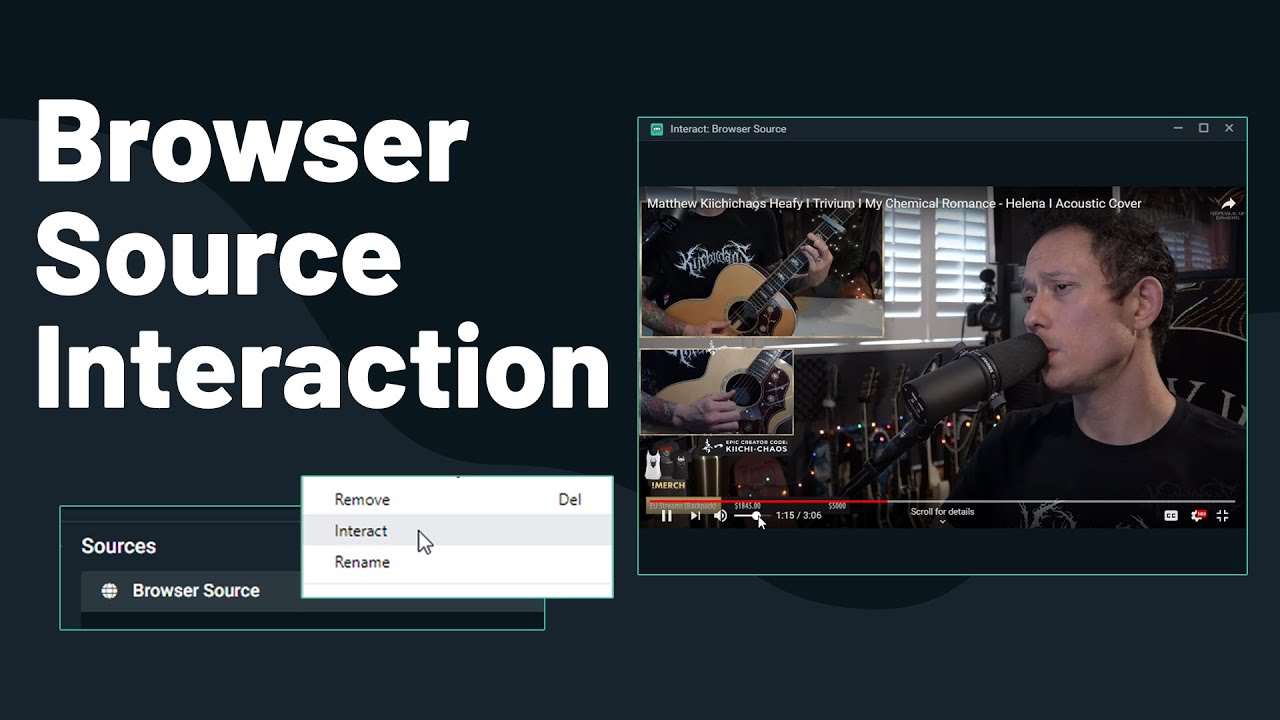Expand the Scroll for details chevron
1280x720 pixels.
tap(941, 521)
